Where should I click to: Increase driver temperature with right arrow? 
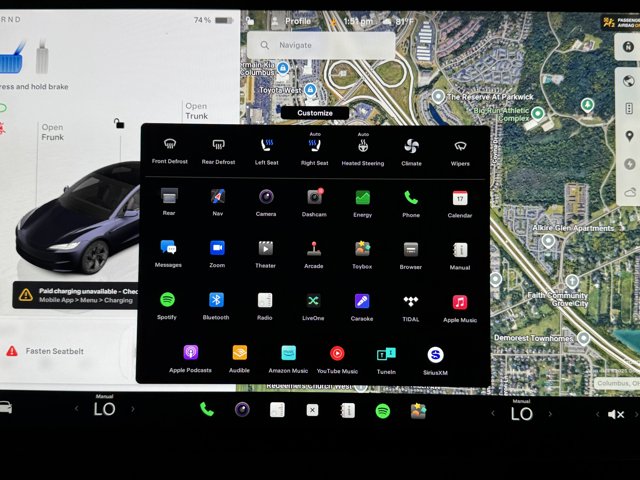pos(133,409)
